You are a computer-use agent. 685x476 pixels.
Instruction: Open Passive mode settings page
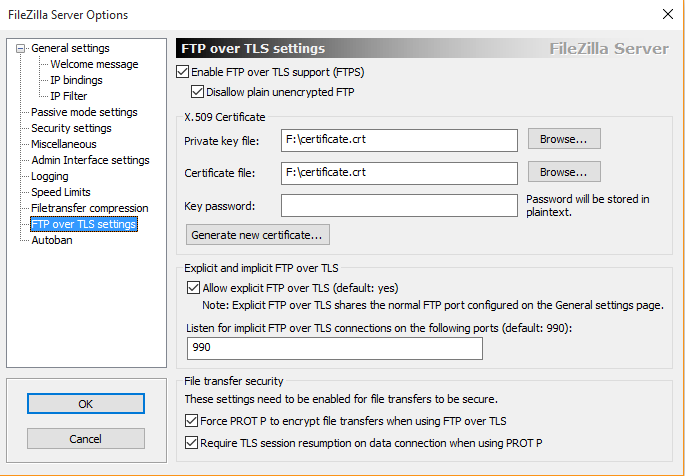(84, 112)
